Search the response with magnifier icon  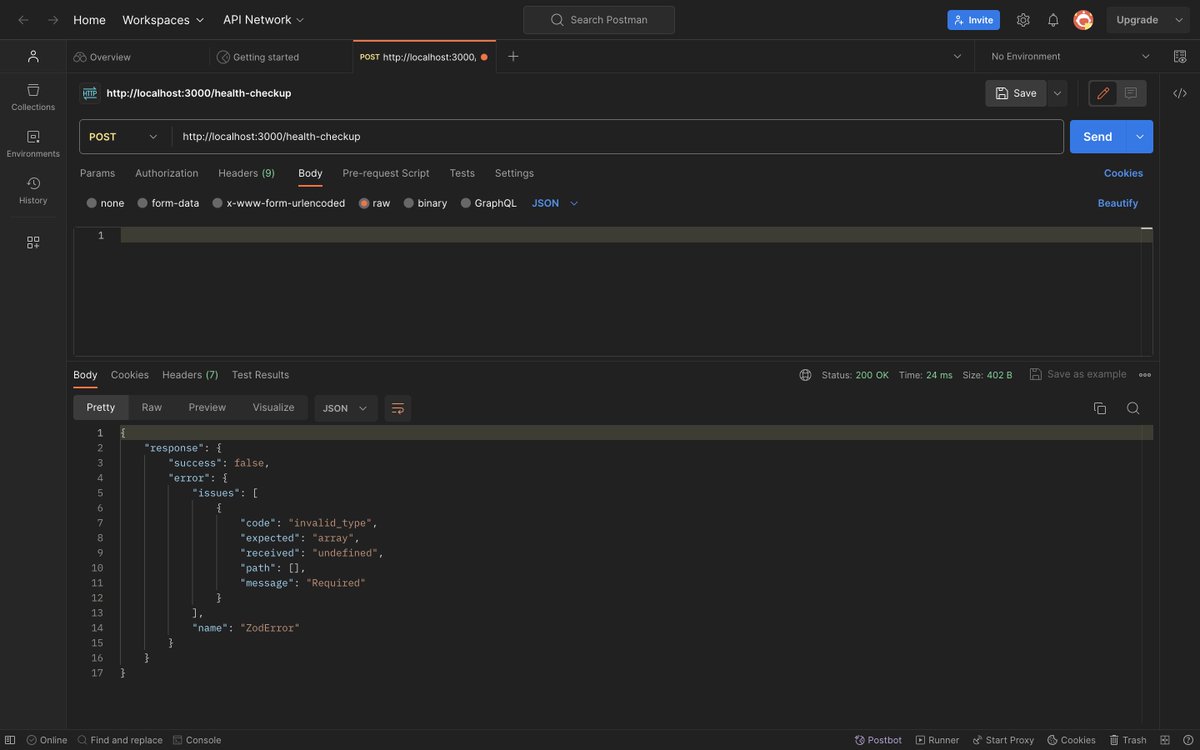coord(1133,408)
